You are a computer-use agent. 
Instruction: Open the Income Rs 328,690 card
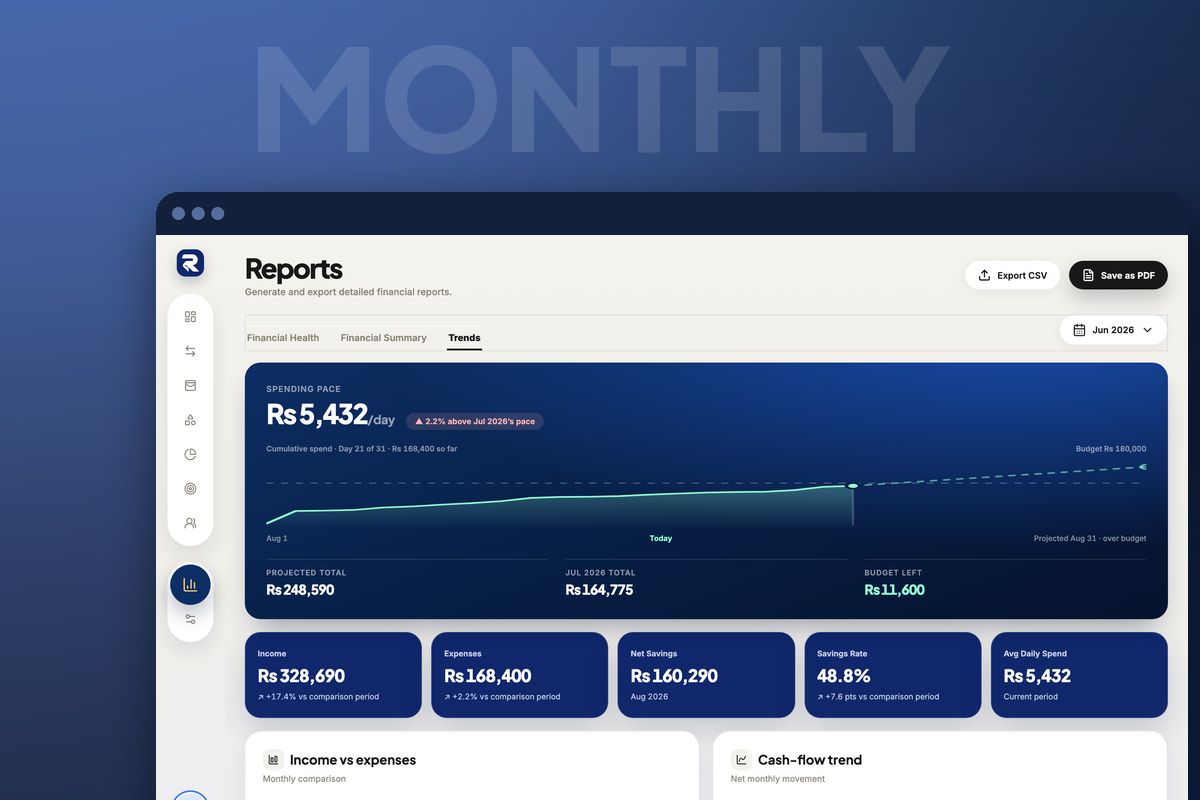[x=333, y=675]
